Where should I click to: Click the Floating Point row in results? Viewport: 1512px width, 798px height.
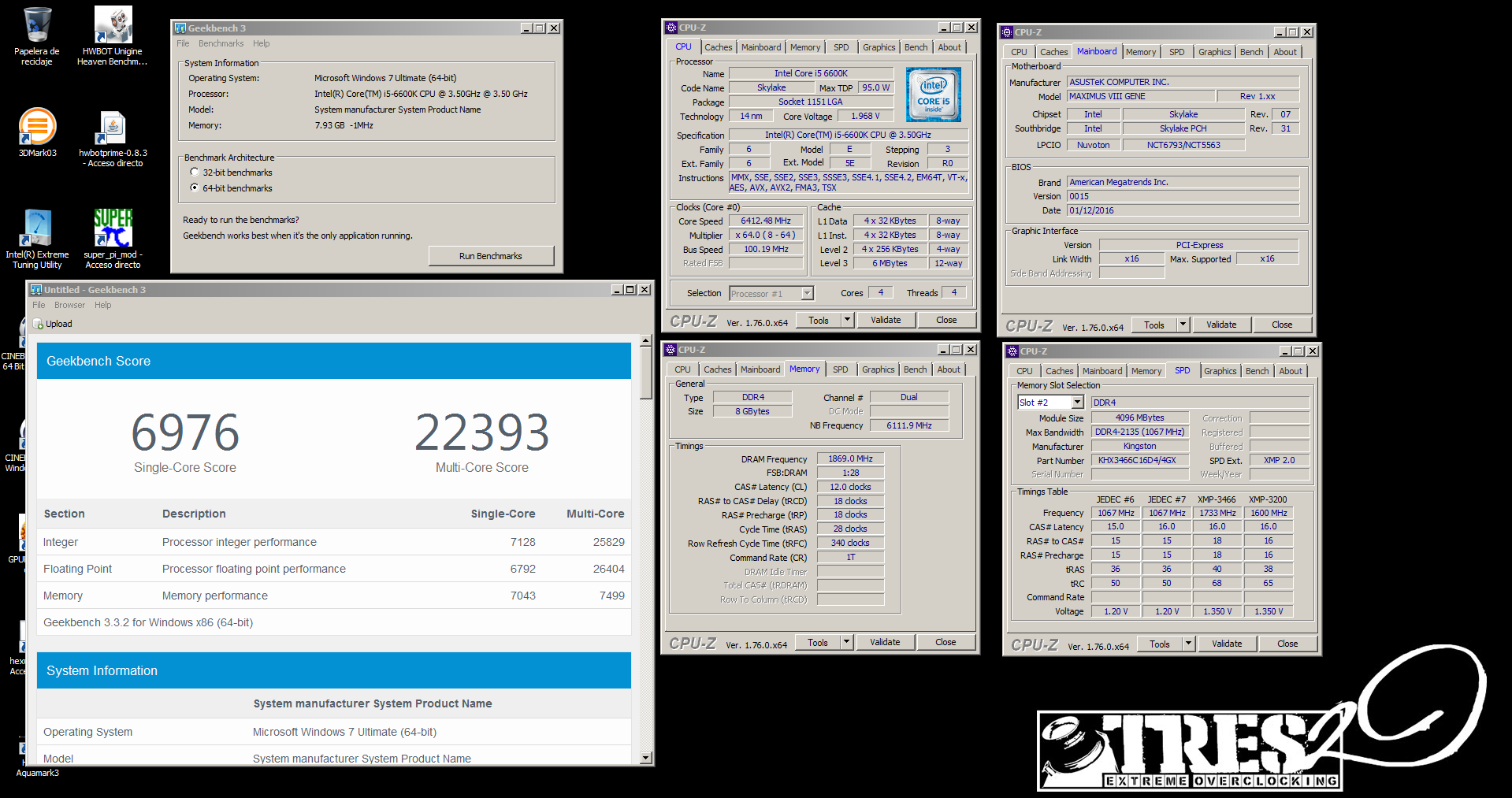point(334,569)
